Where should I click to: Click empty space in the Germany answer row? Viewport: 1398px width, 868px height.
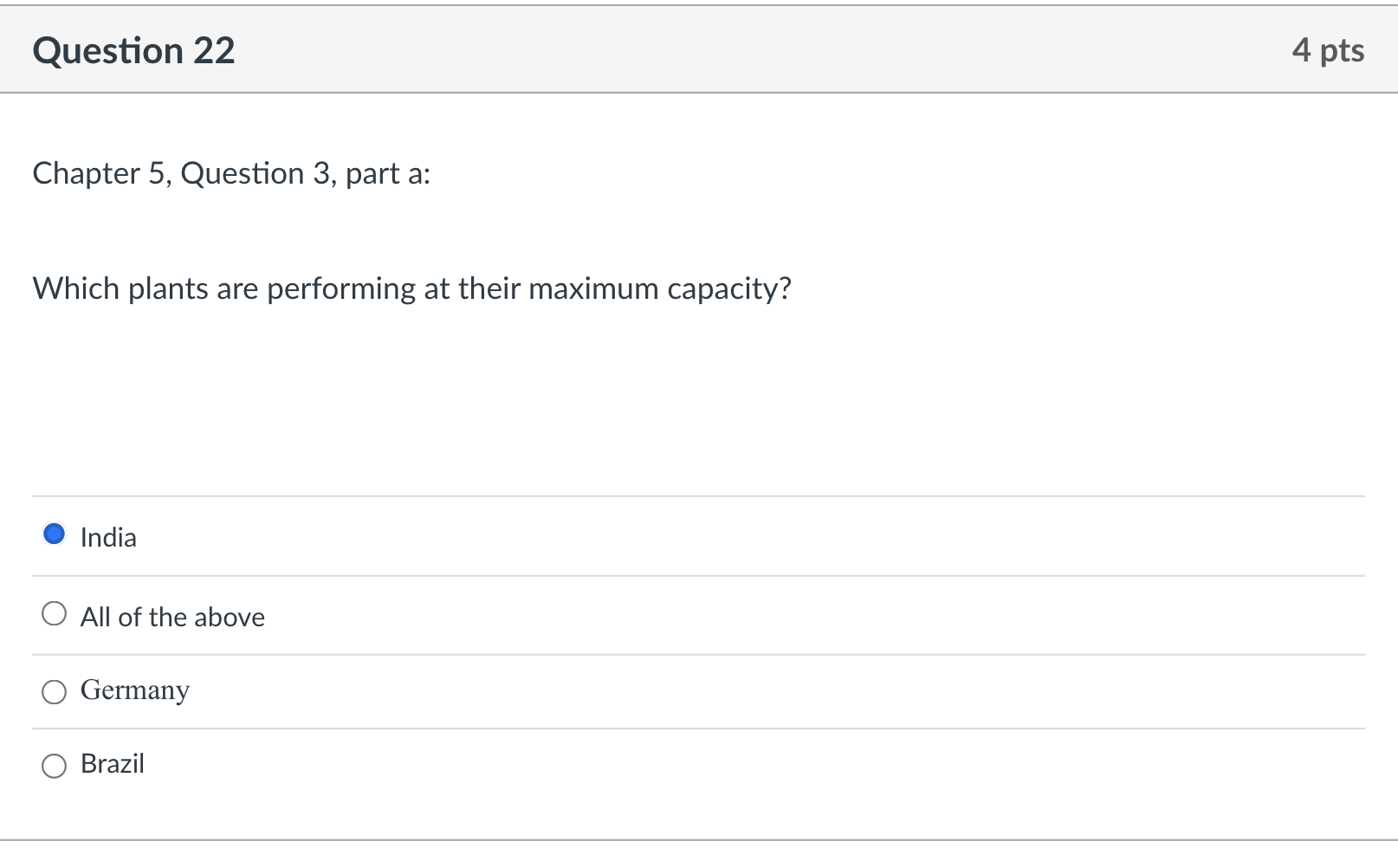point(693,691)
